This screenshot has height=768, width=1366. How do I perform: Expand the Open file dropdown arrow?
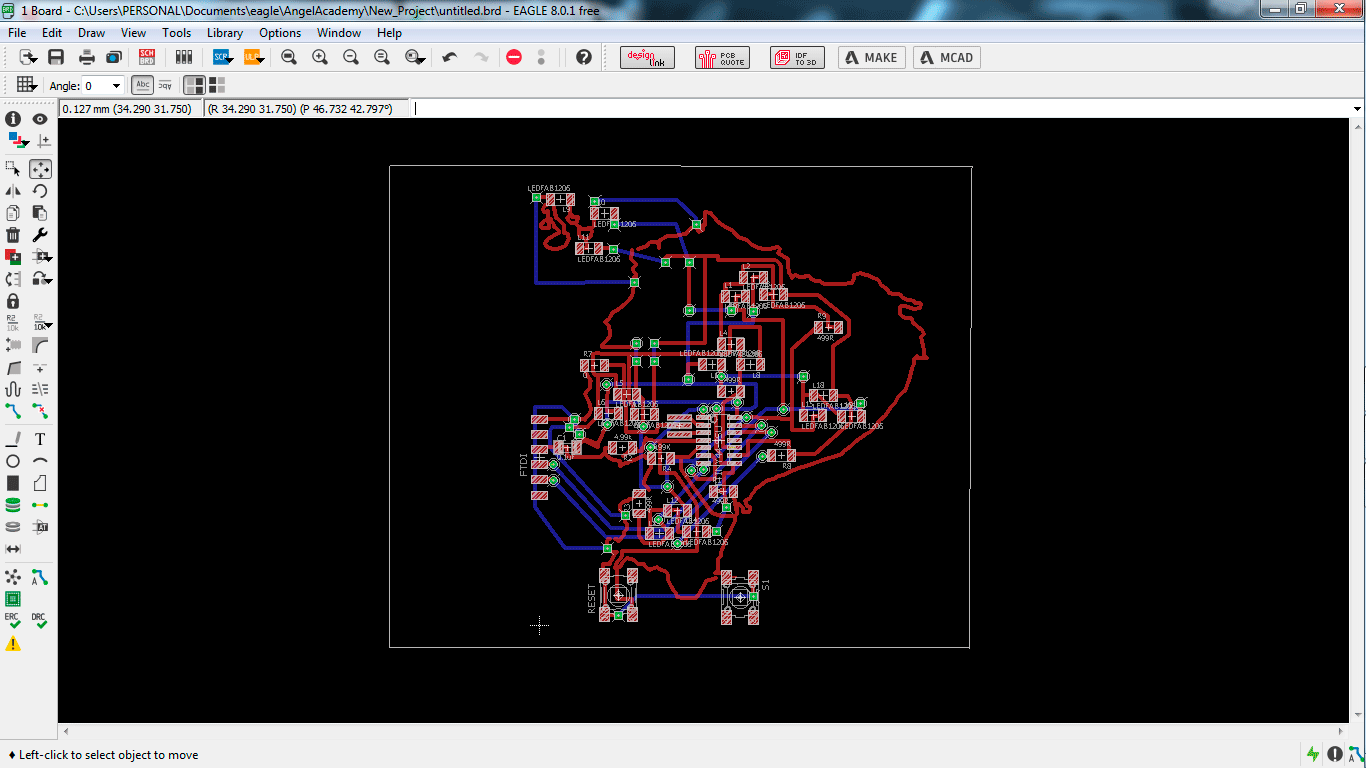(x=33, y=61)
